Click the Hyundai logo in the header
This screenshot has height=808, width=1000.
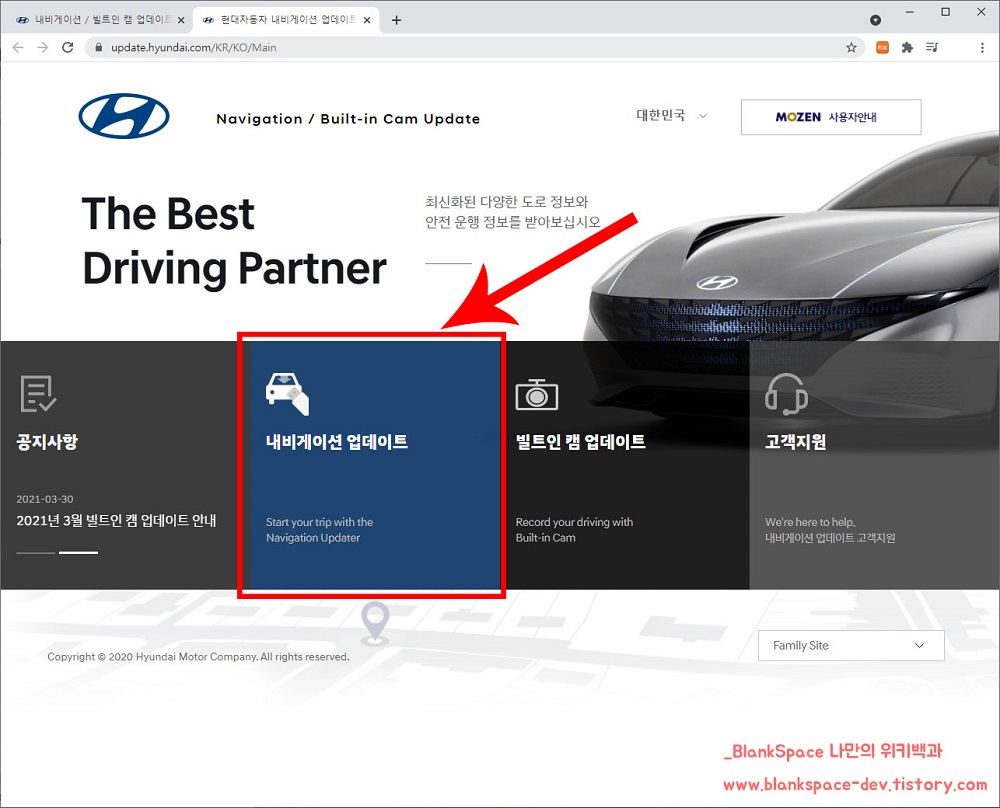124,116
